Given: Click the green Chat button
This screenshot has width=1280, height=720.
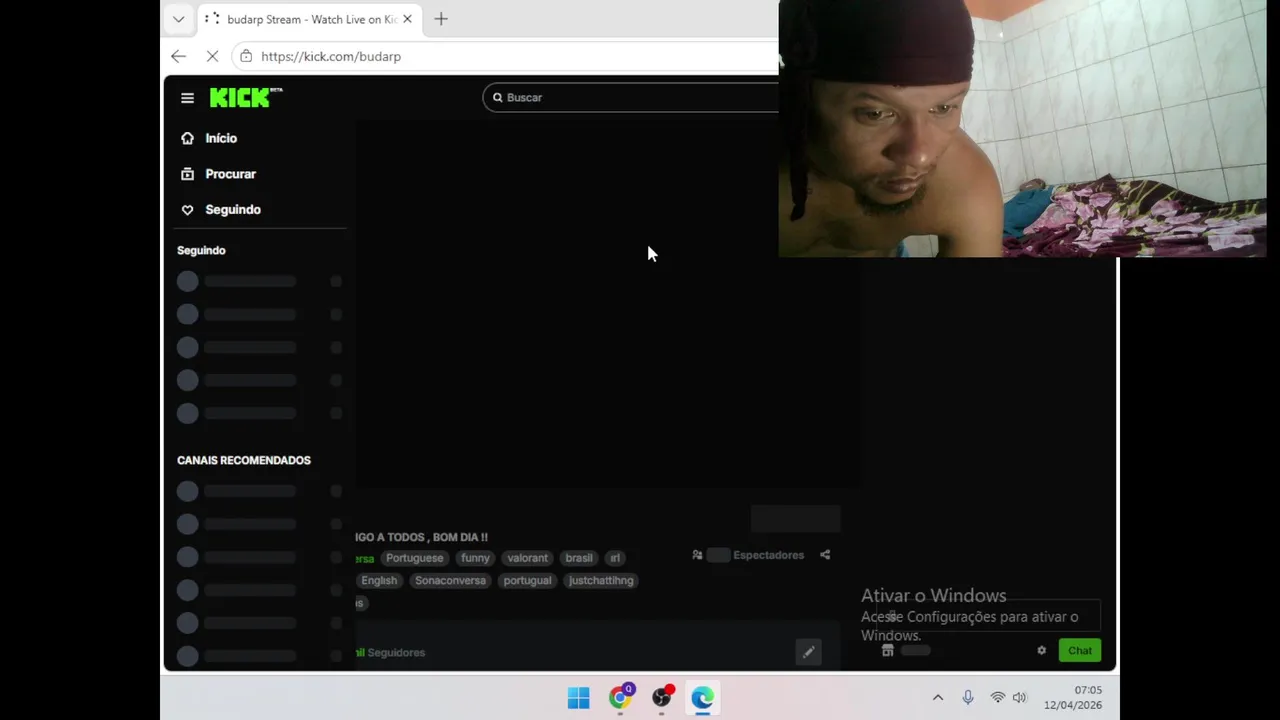Looking at the screenshot, I should coord(1080,650).
